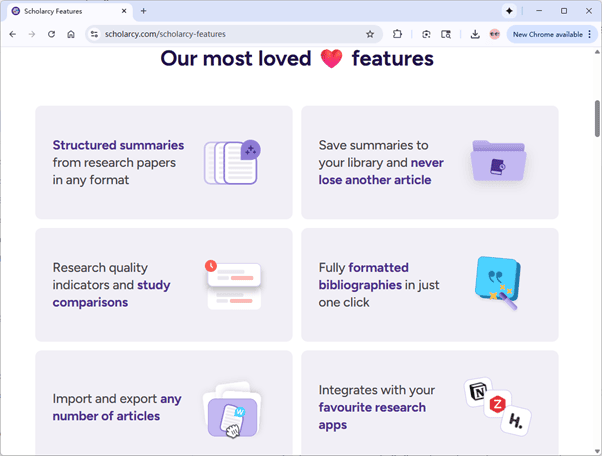Click the structured summaries document icon
This screenshot has height=456, width=602.
click(x=231, y=162)
